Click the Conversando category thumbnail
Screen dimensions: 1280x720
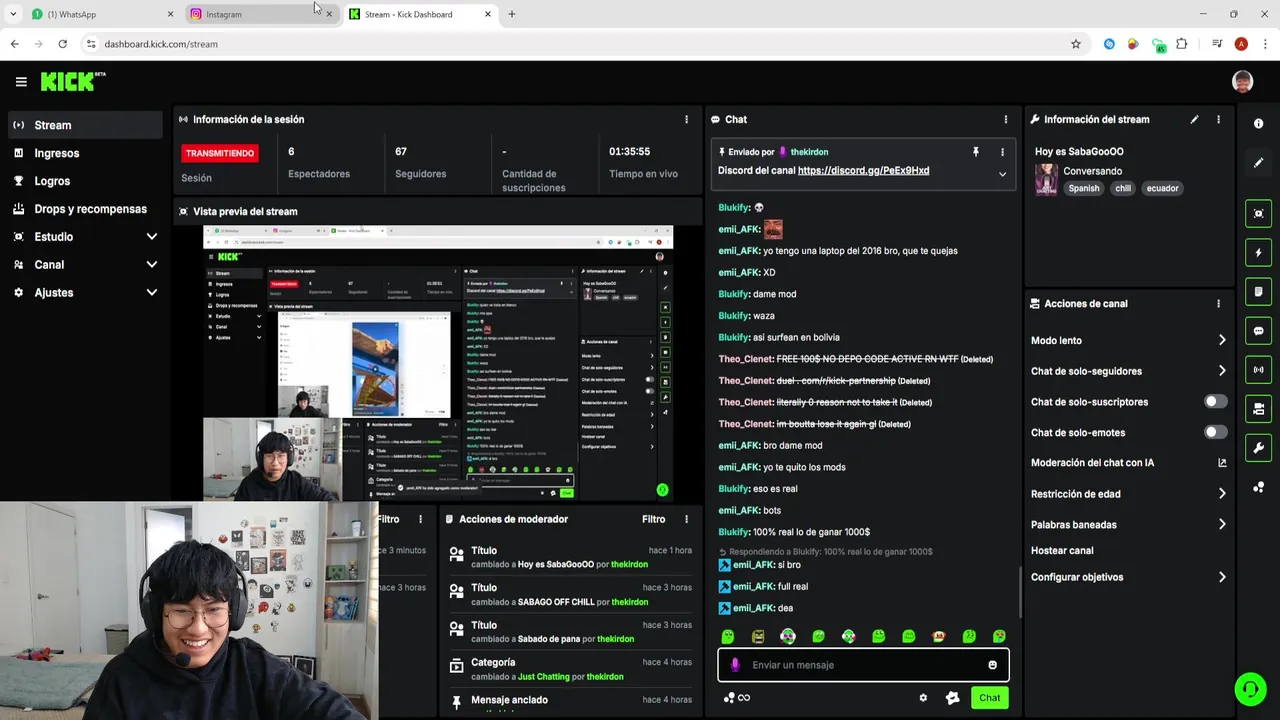tap(1046, 180)
